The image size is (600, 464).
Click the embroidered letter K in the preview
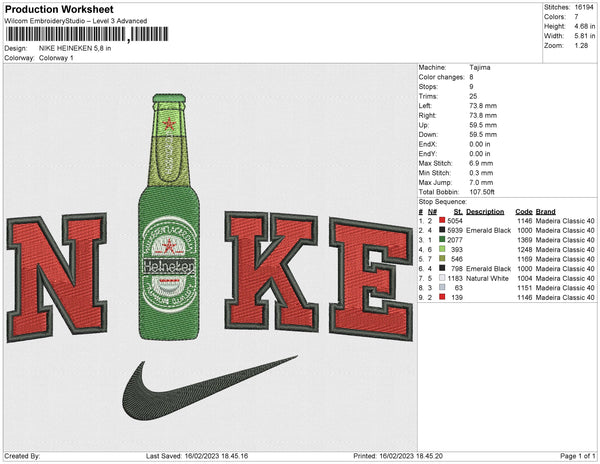pyautogui.click(x=271, y=271)
